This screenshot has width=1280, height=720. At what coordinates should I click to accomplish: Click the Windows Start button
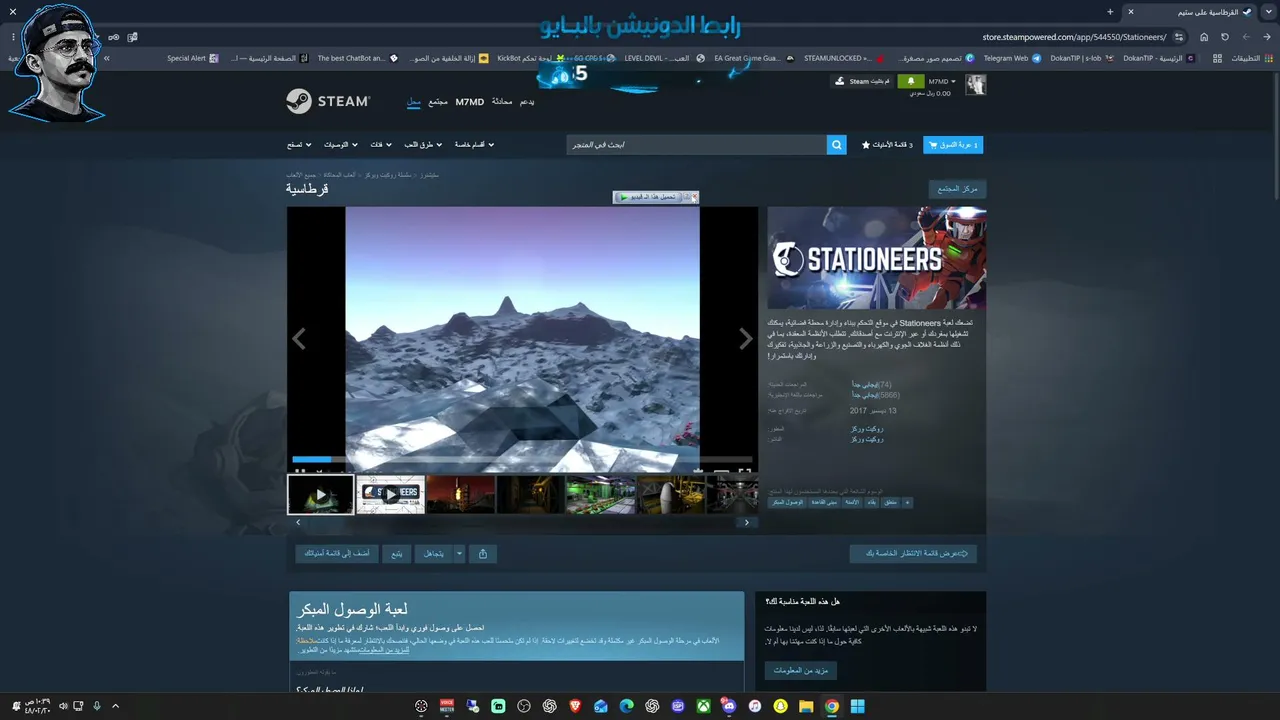pyautogui.click(x=857, y=706)
